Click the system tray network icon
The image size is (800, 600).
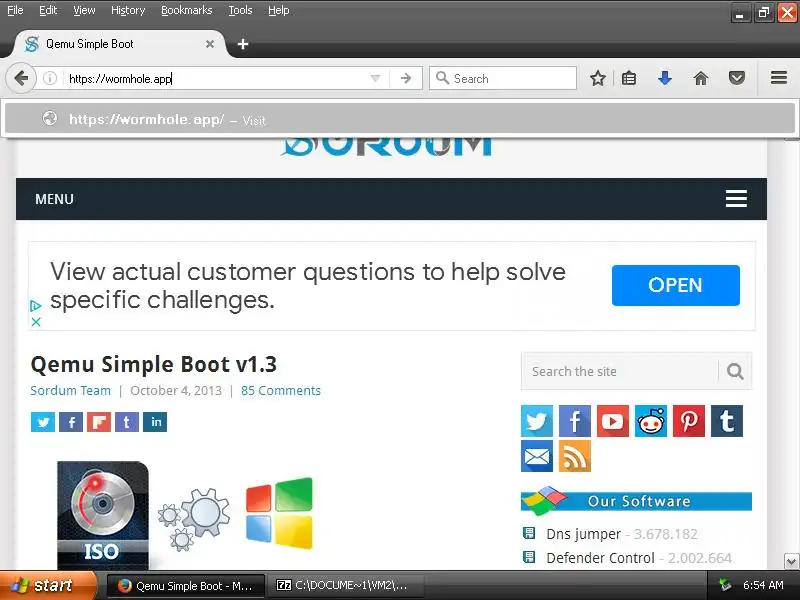[x=724, y=585]
